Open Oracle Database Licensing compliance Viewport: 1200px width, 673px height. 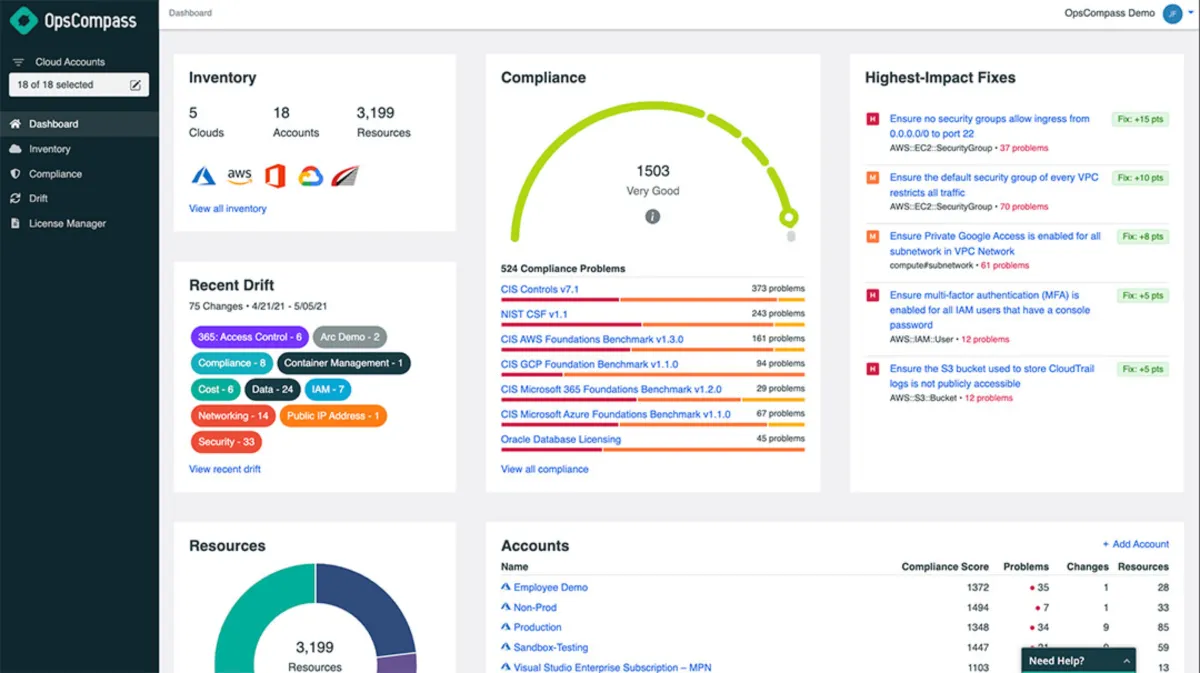(561, 439)
